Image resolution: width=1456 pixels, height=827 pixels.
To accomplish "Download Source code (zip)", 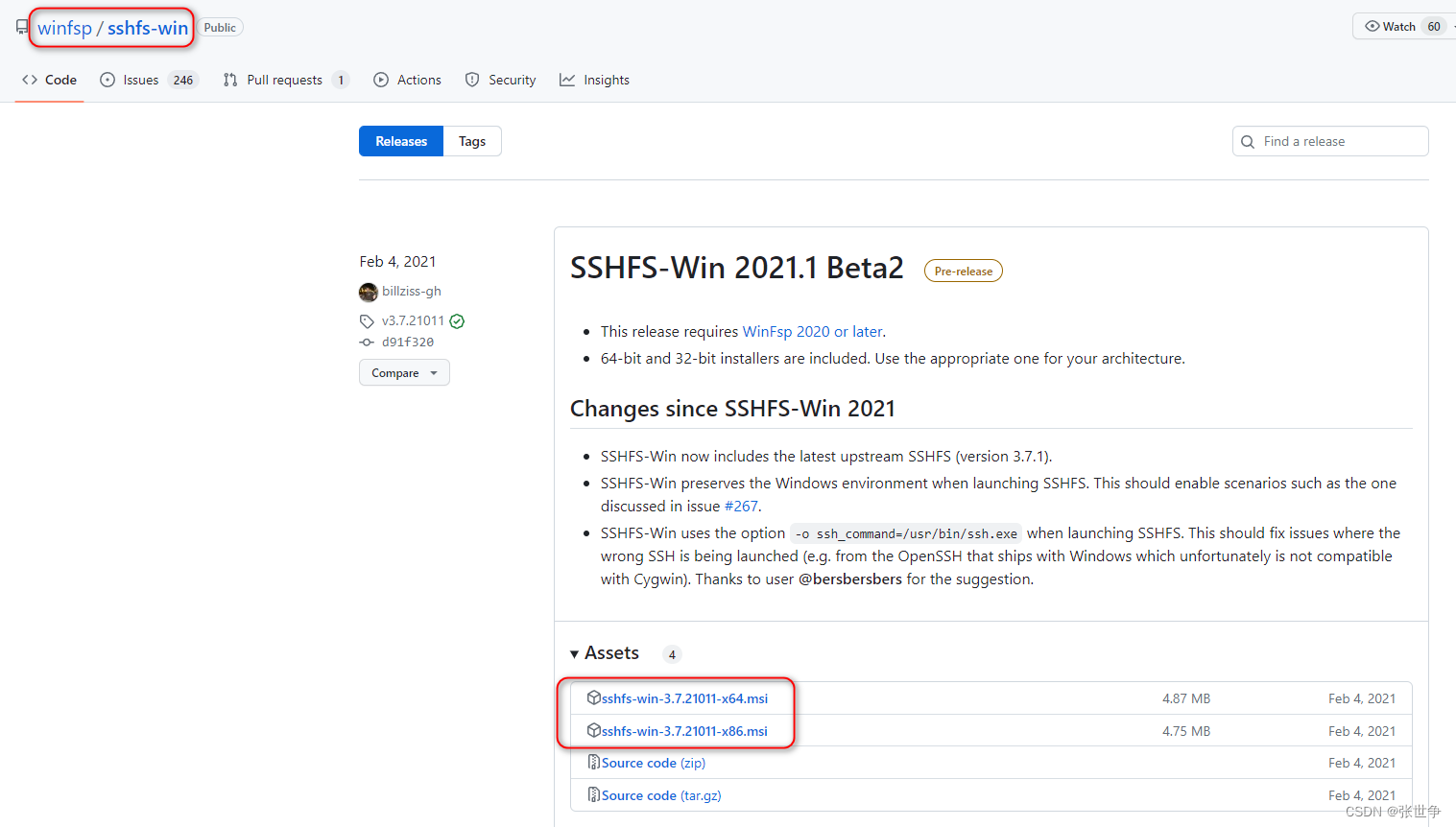I will pyautogui.click(x=654, y=763).
